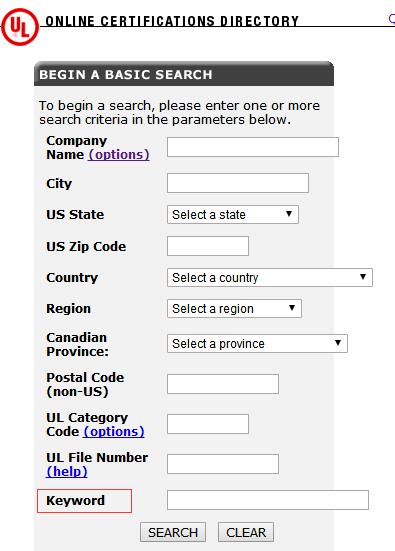The width and height of the screenshot is (395, 551).
Task: Expand the Select a country dropdown
Action: click(x=270, y=278)
